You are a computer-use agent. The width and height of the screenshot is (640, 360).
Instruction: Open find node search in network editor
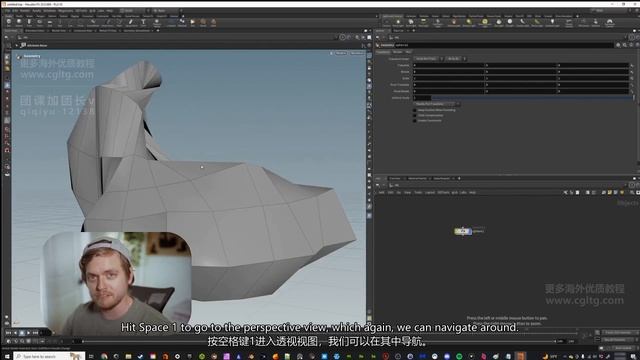pos(632,192)
